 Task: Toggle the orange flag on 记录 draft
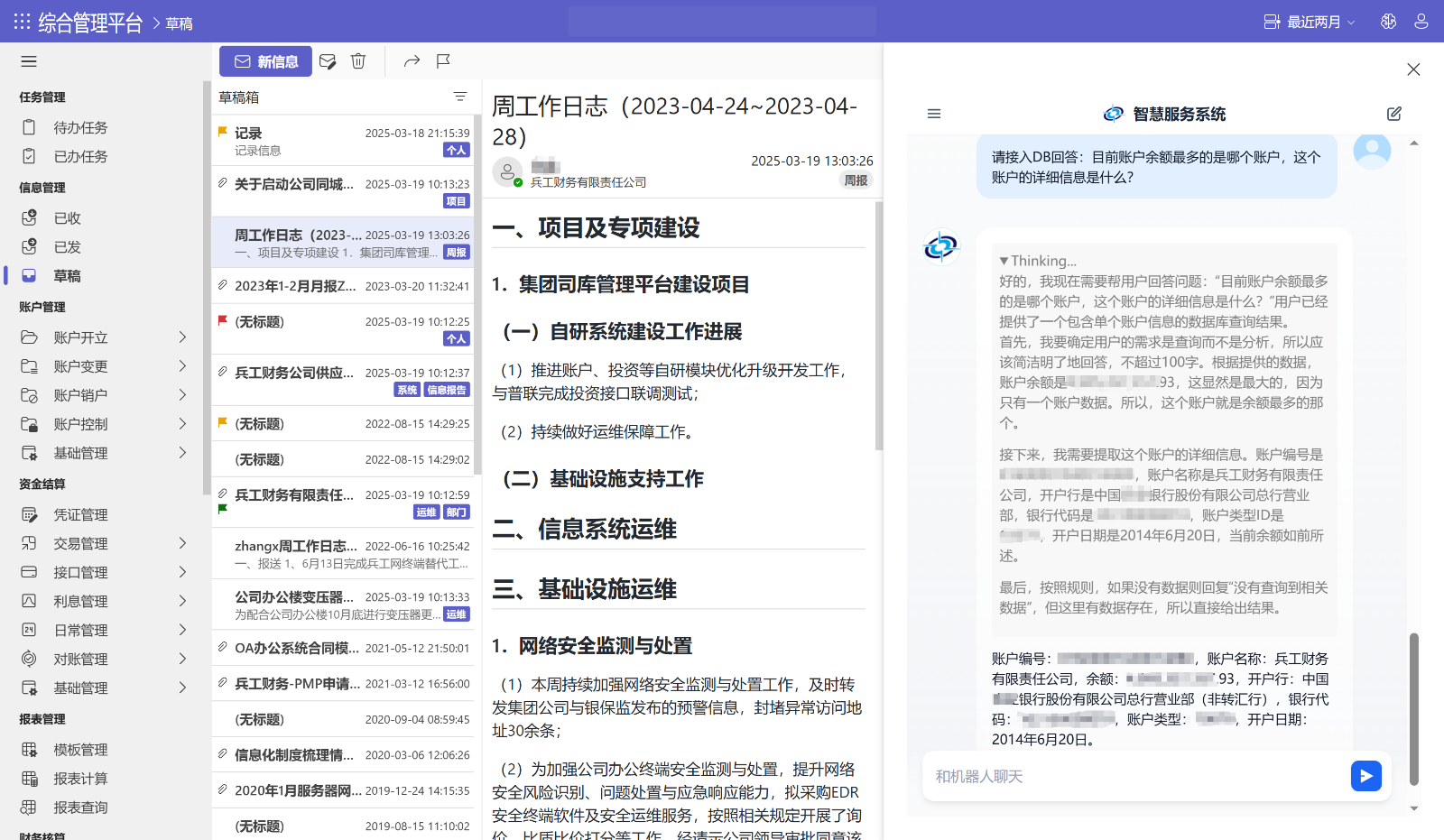[223, 132]
